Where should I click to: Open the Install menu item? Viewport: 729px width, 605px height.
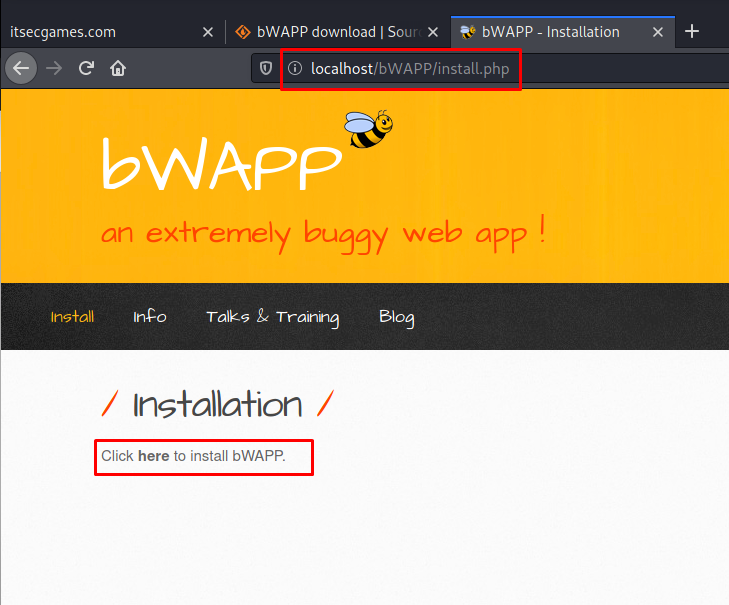coord(72,317)
